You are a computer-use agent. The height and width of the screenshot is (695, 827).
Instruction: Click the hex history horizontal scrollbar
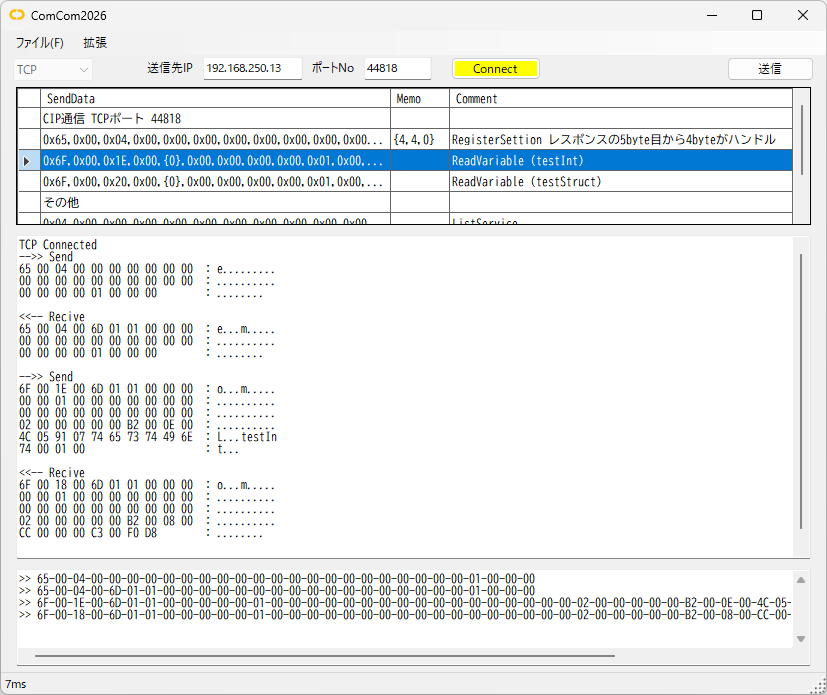click(x=325, y=656)
